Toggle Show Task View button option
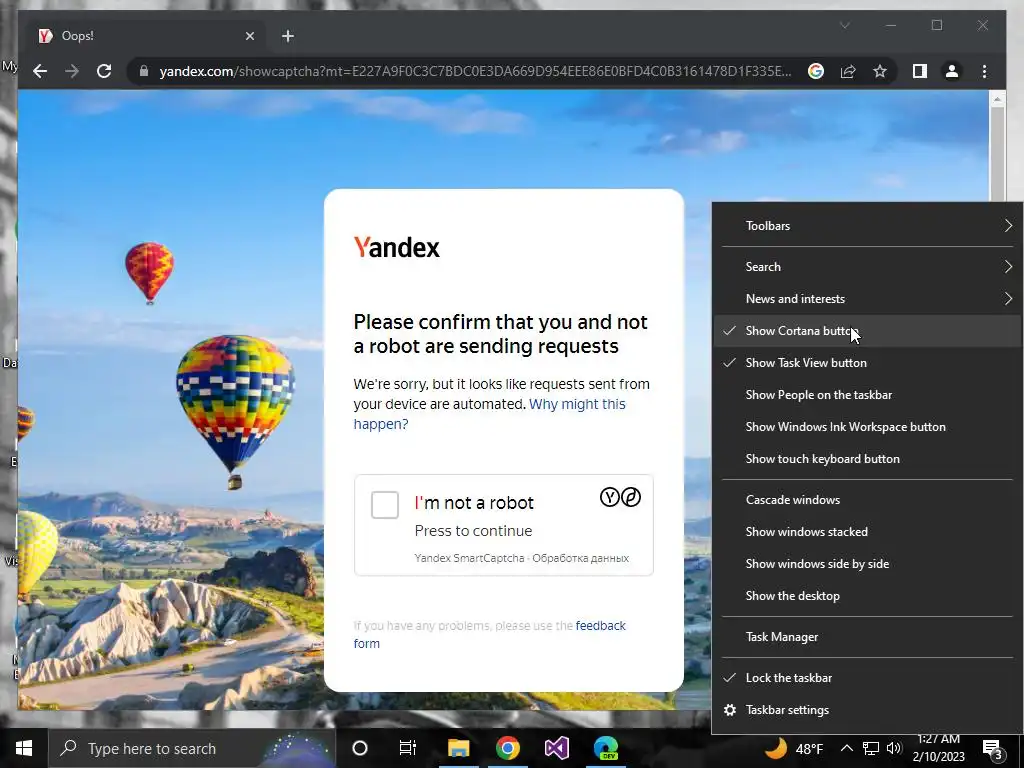 point(867,362)
